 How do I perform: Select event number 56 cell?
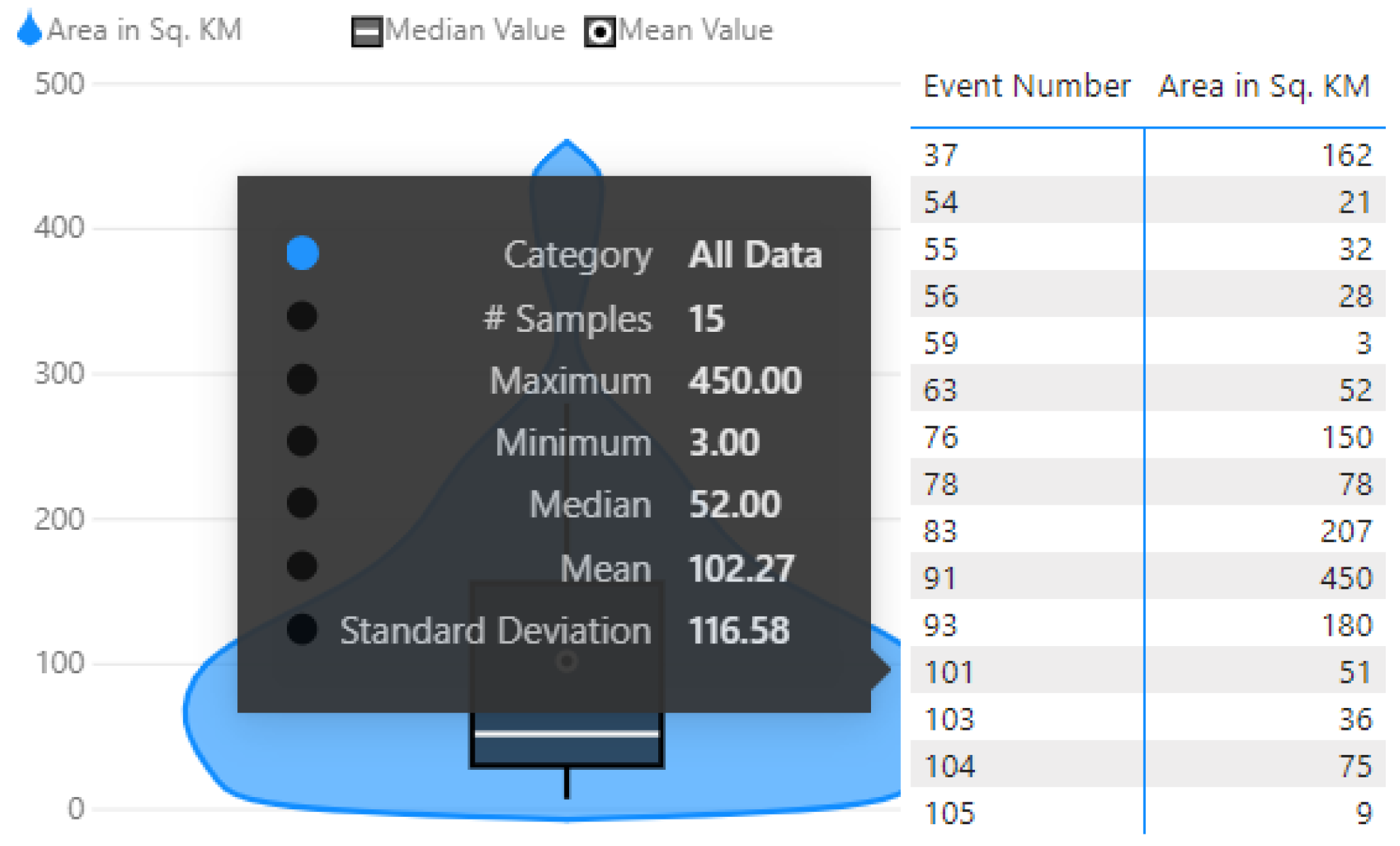(x=940, y=296)
